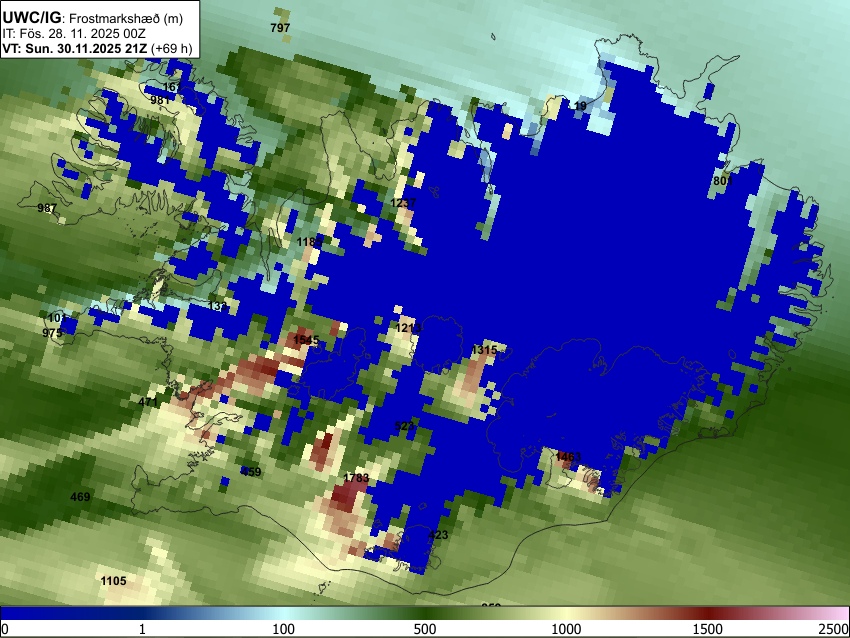Click the 1315 value label on map
This screenshot has height=638, width=850.
(x=484, y=350)
